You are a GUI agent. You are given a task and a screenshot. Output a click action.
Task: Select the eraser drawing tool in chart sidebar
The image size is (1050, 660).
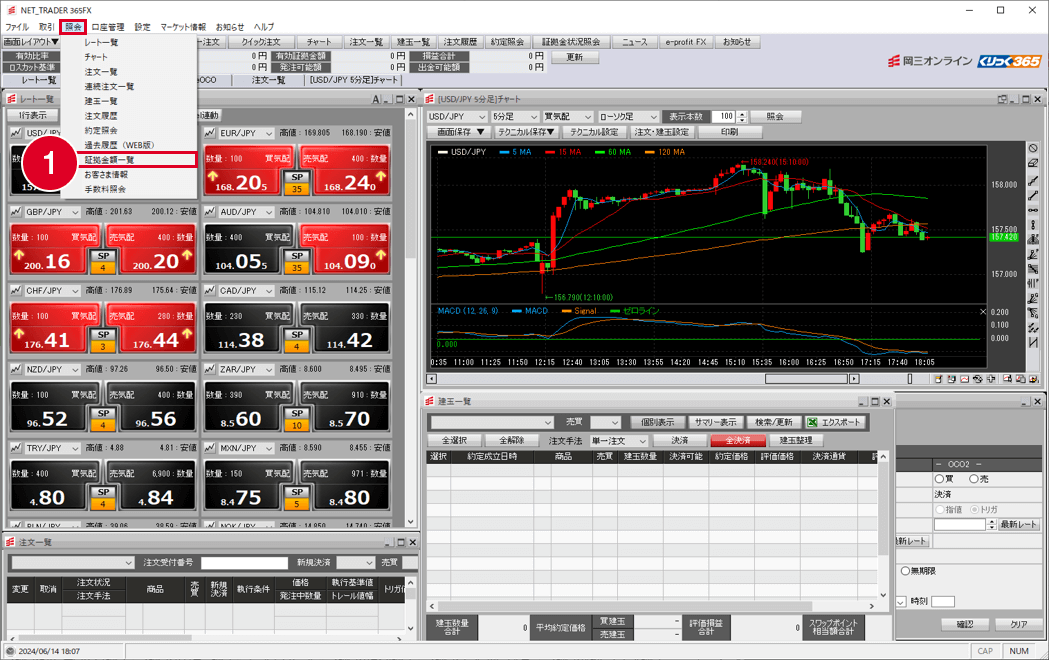[x=1033, y=163]
